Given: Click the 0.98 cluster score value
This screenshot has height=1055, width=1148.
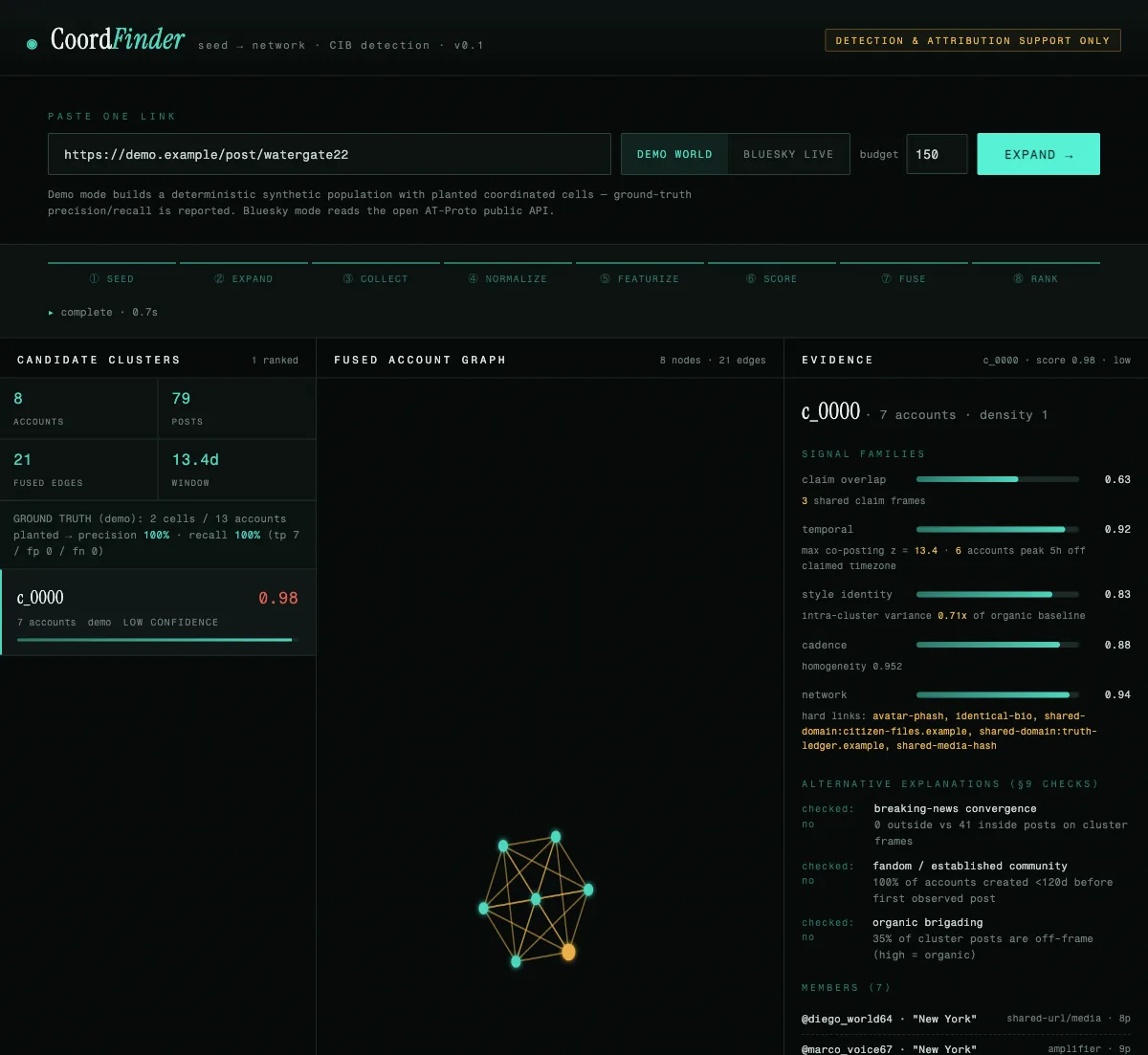Looking at the screenshot, I should coord(278,598).
